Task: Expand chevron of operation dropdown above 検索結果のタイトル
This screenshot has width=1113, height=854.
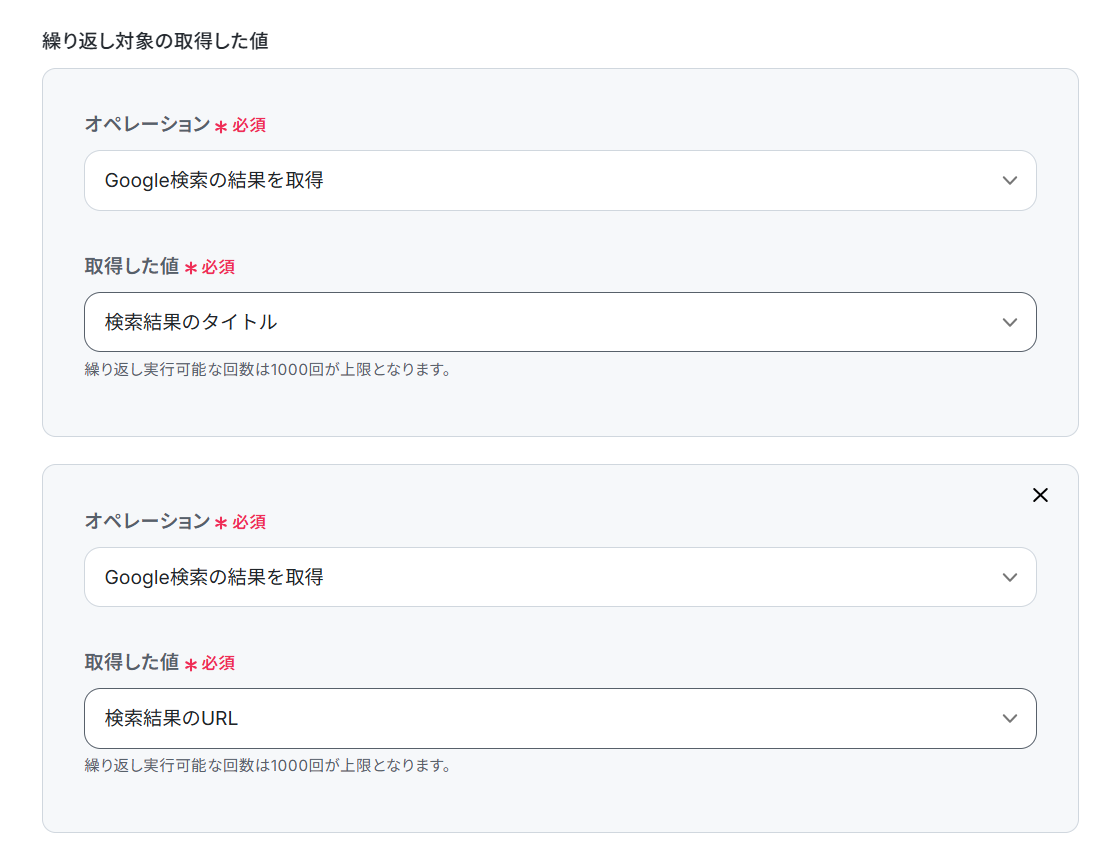Action: click(x=1009, y=180)
